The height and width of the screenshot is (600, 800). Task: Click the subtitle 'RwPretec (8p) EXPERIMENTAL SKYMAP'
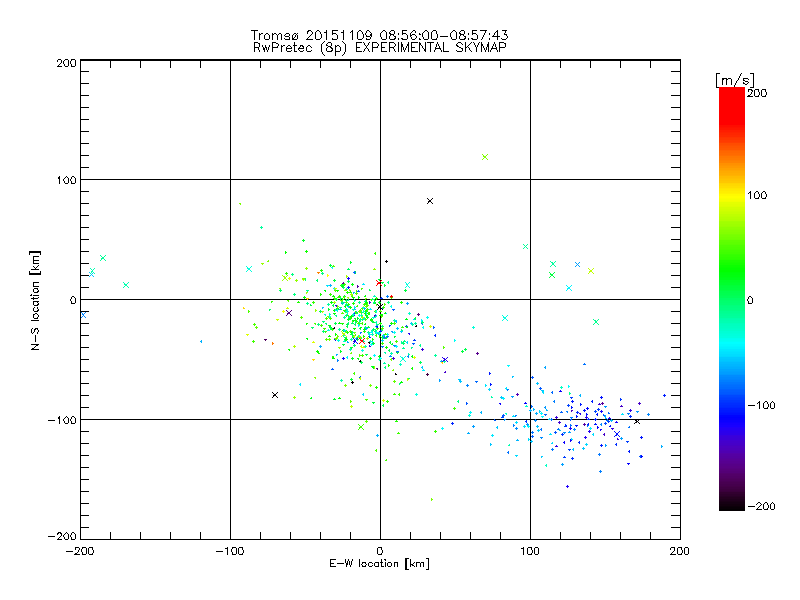[x=380, y=48]
